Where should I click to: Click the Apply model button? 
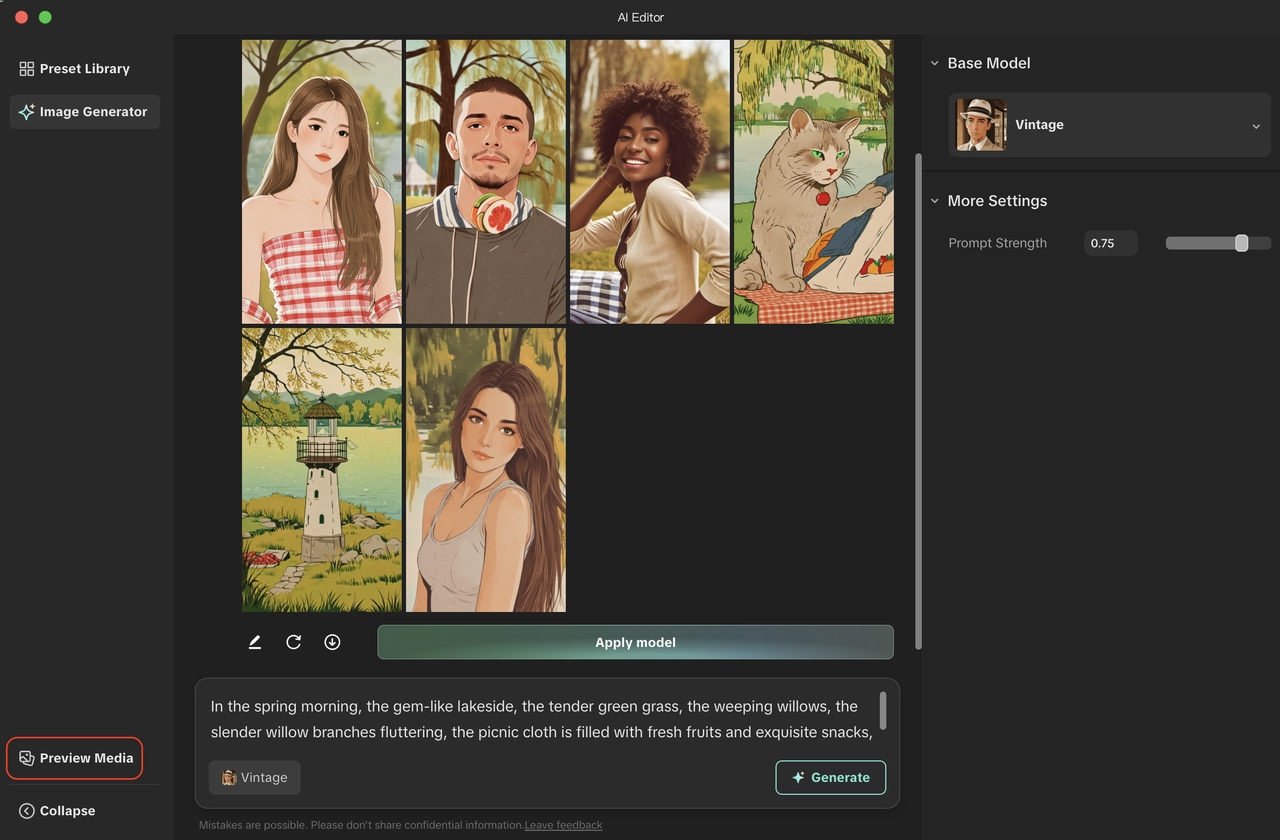pos(635,642)
